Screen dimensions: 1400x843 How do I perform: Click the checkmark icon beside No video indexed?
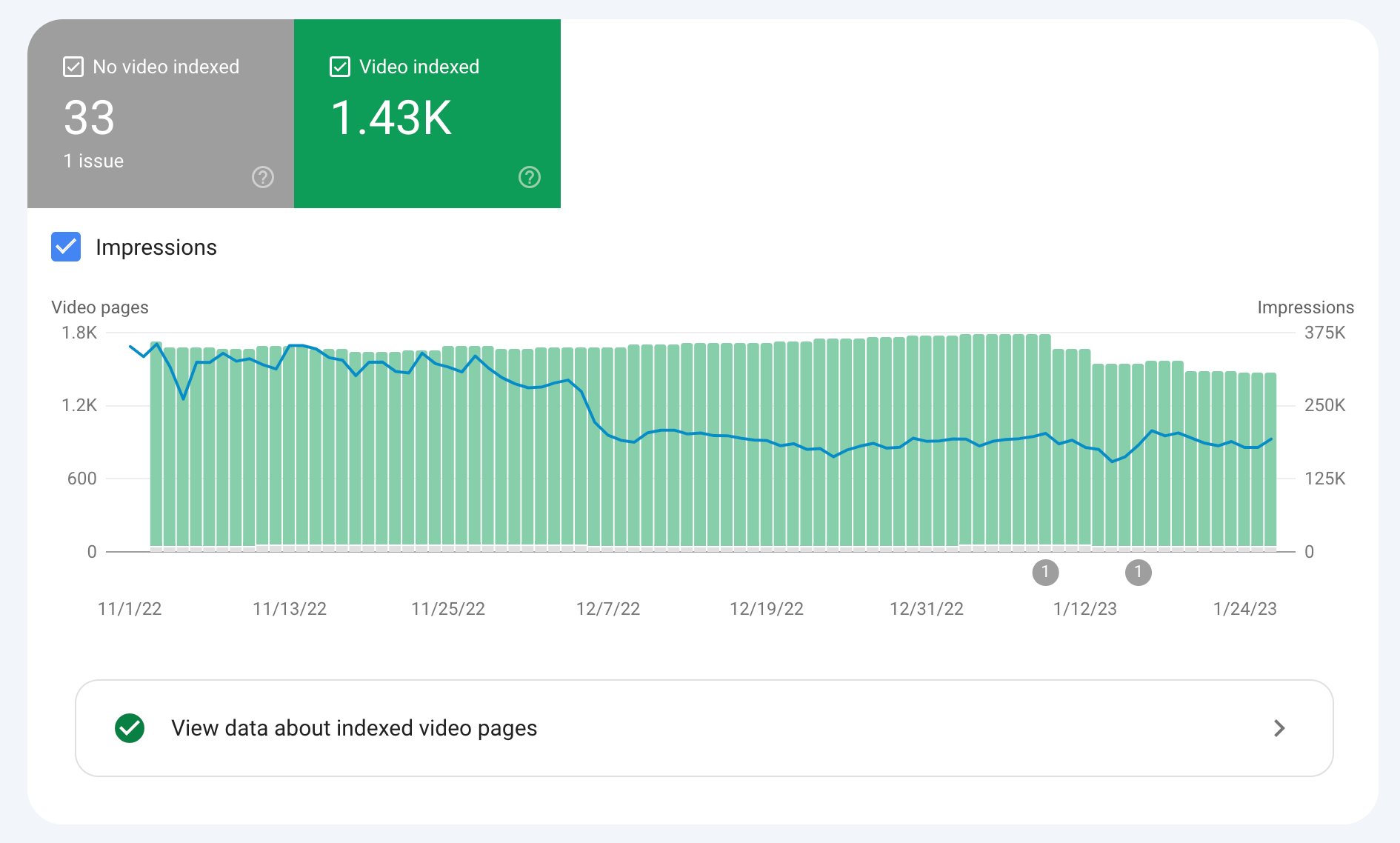pyautogui.click(x=72, y=66)
